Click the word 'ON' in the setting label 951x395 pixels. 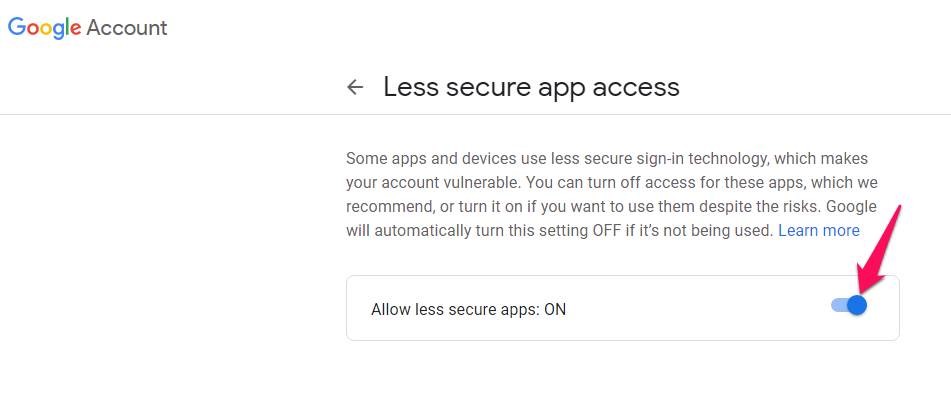555,309
